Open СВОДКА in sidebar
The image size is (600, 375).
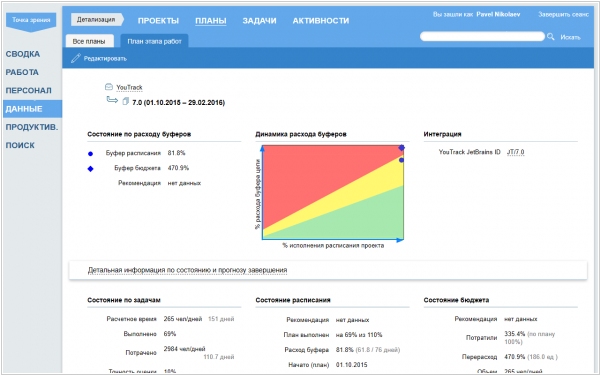tap(23, 54)
